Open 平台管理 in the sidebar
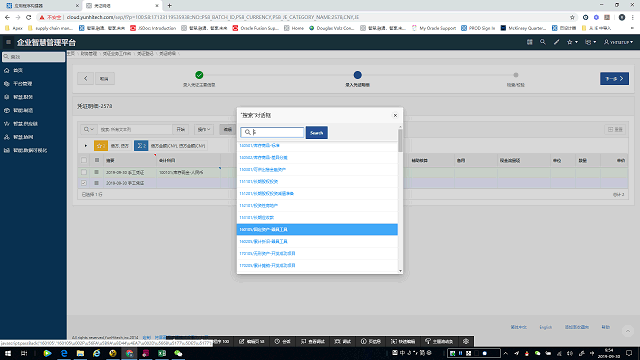 (22, 84)
